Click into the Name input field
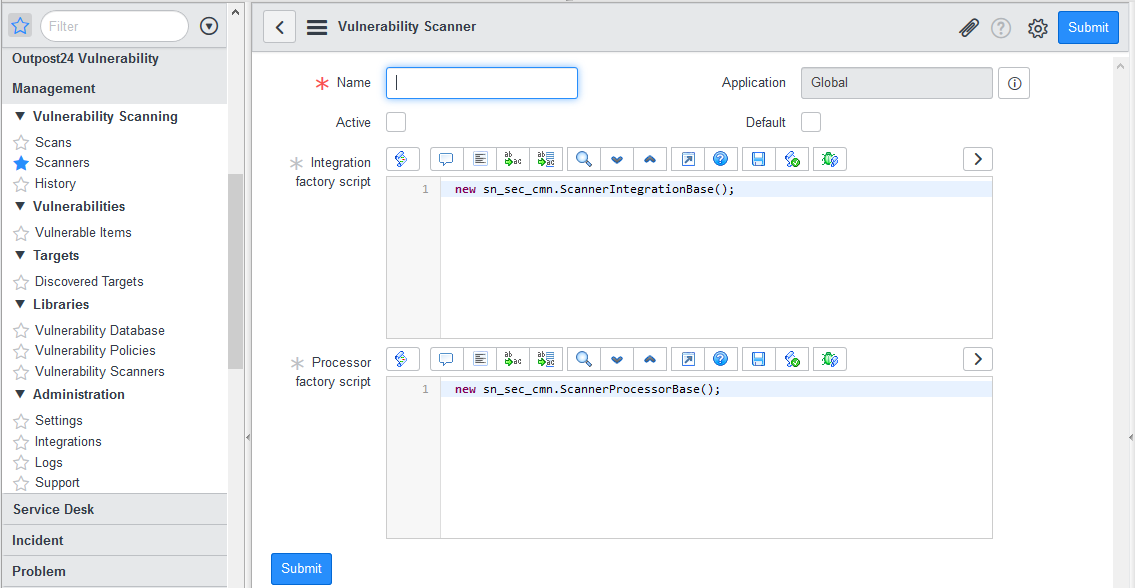The image size is (1135, 588). [482, 83]
